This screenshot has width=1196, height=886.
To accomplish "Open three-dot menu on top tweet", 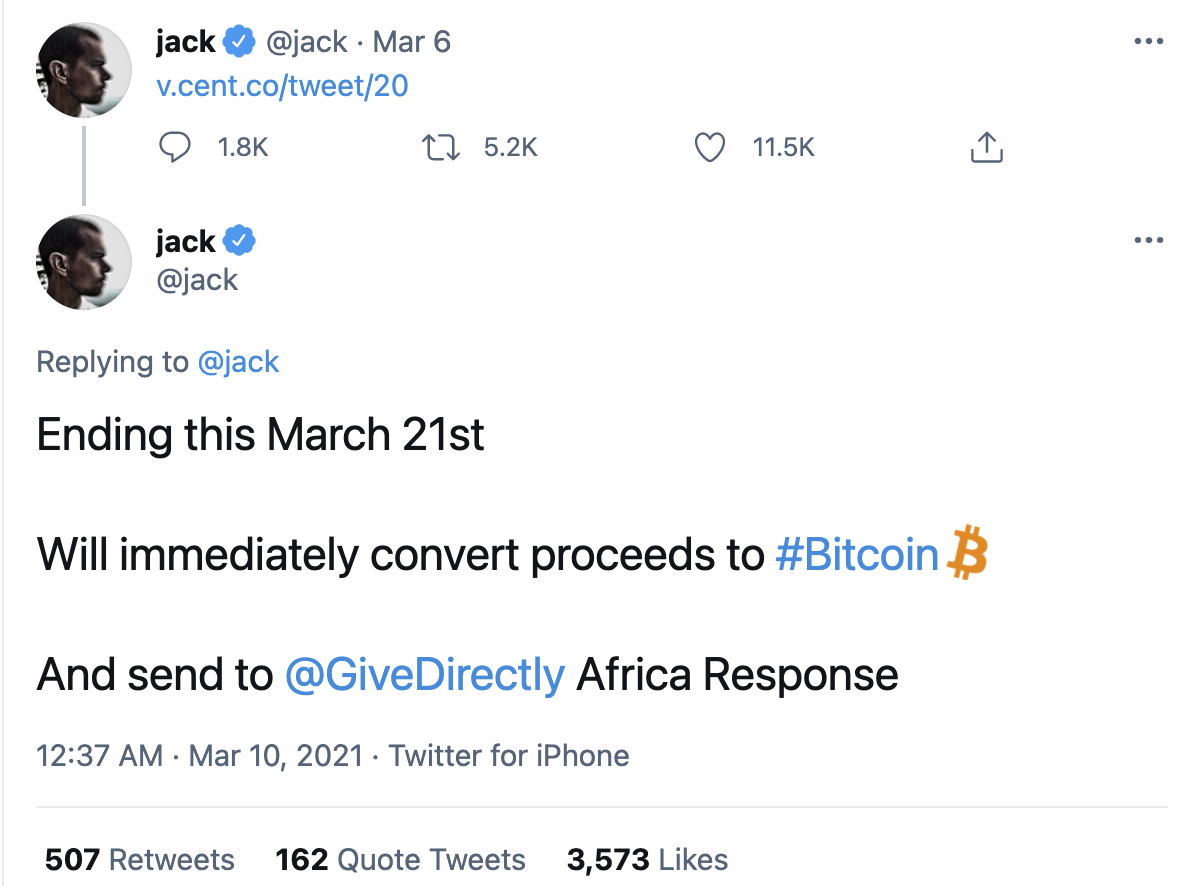I will tap(1149, 42).
